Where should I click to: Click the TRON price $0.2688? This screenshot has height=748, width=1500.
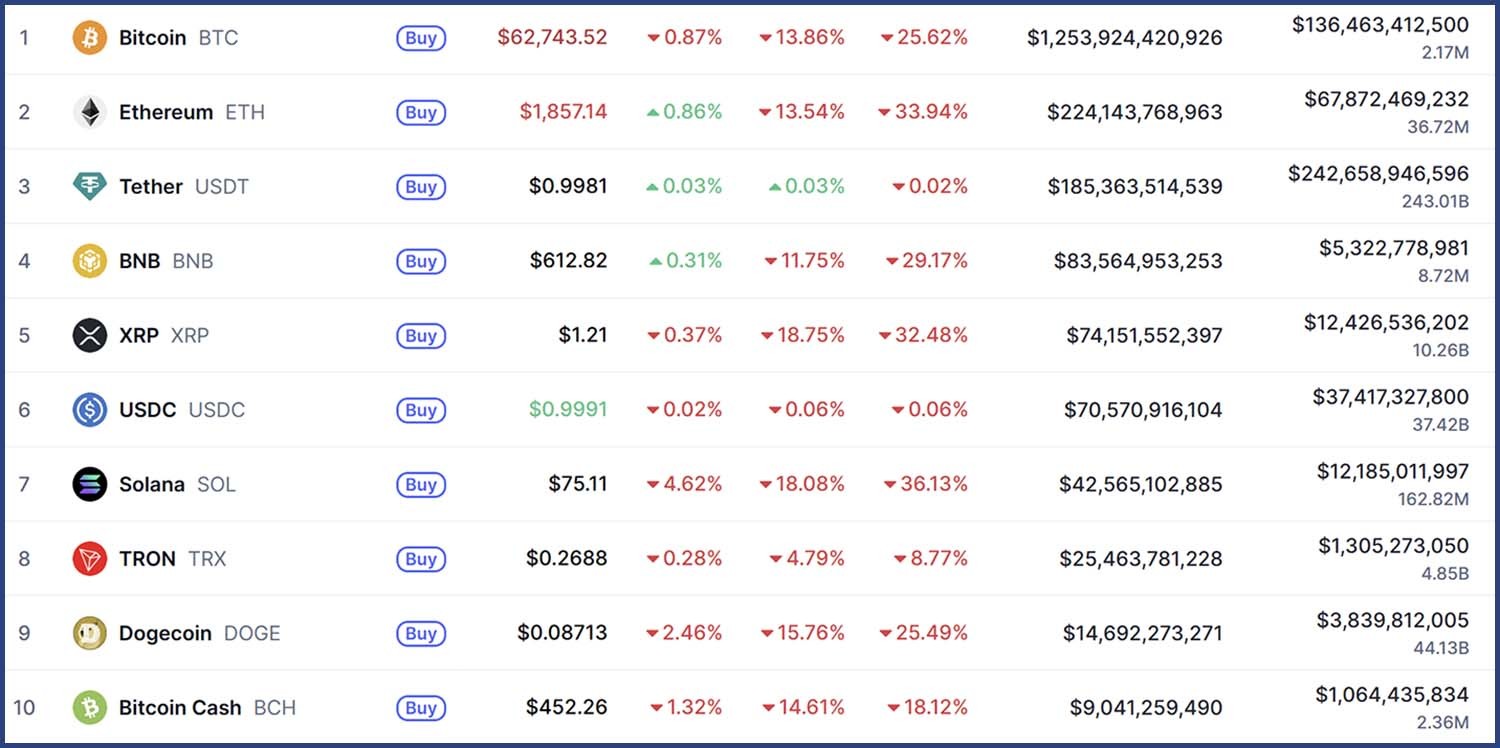[x=566, y=559]
